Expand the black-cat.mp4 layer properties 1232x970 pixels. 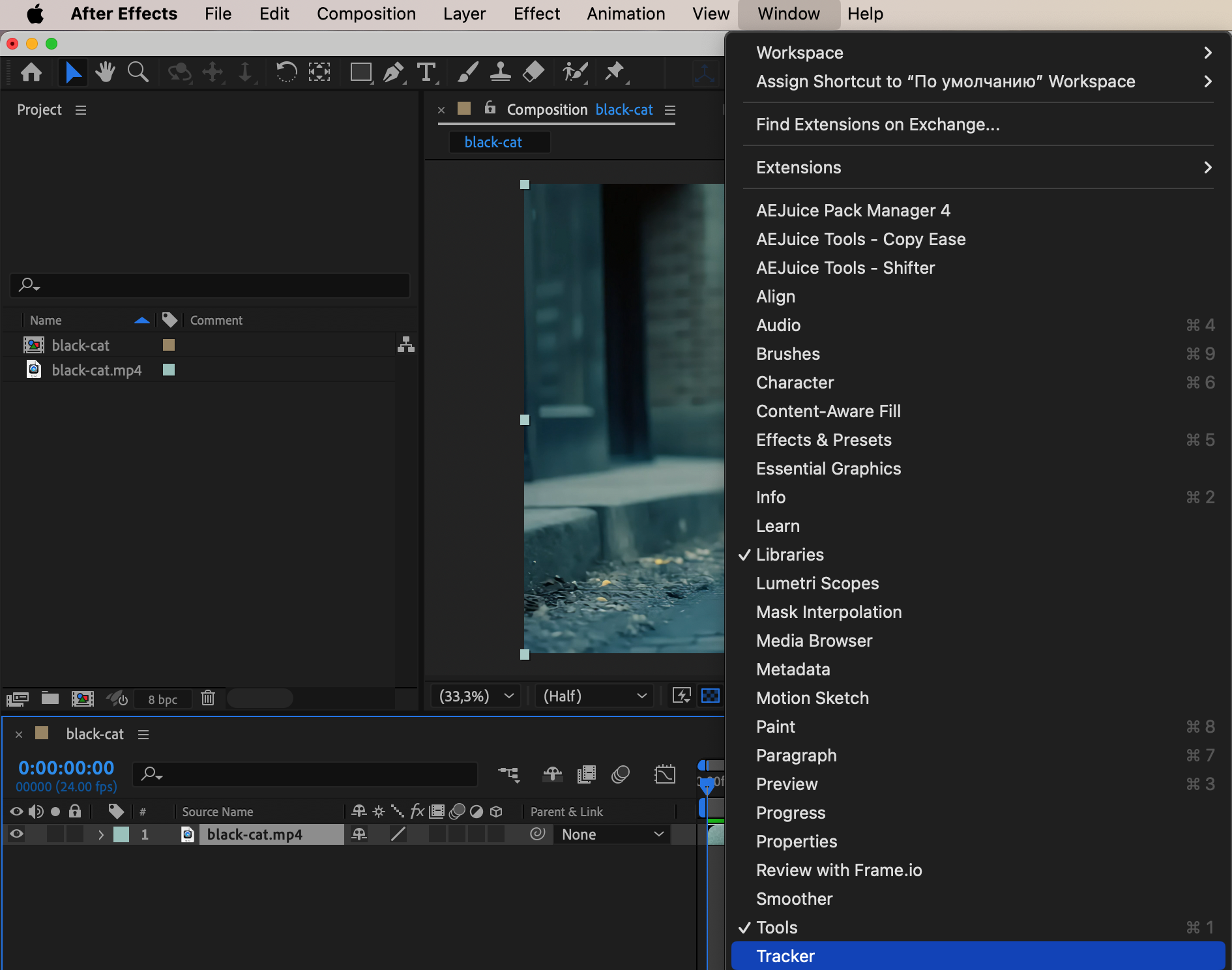pos(100,834)
